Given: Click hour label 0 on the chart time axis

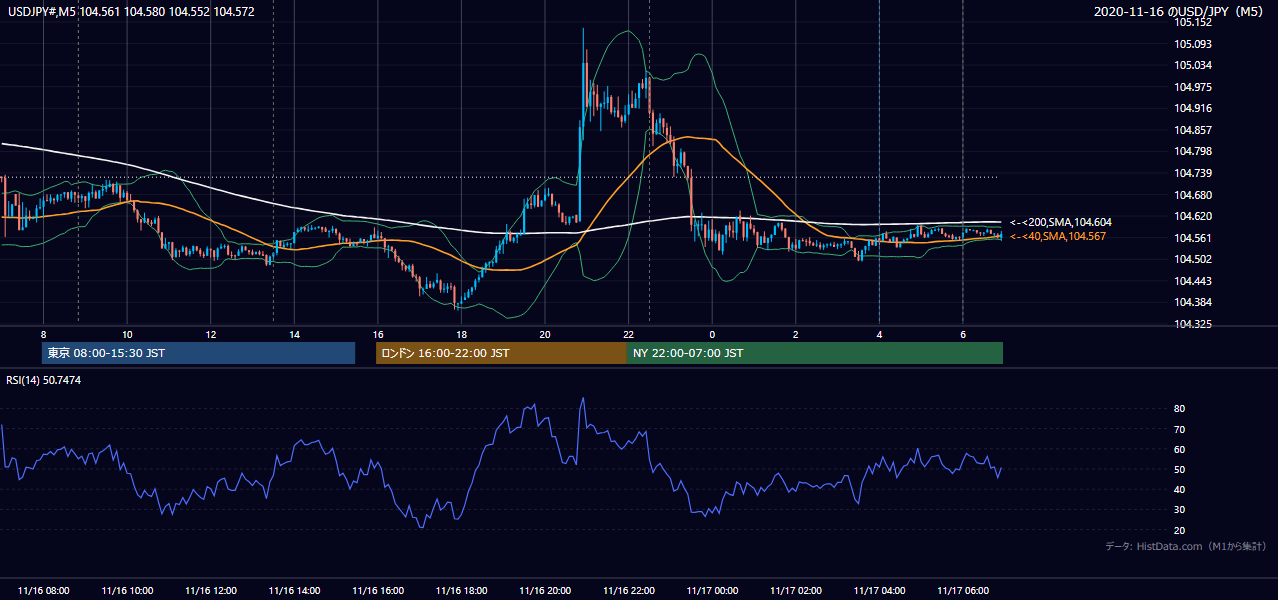Looking at the screenshot, I should pyautogui.click(x=712, y=334).
